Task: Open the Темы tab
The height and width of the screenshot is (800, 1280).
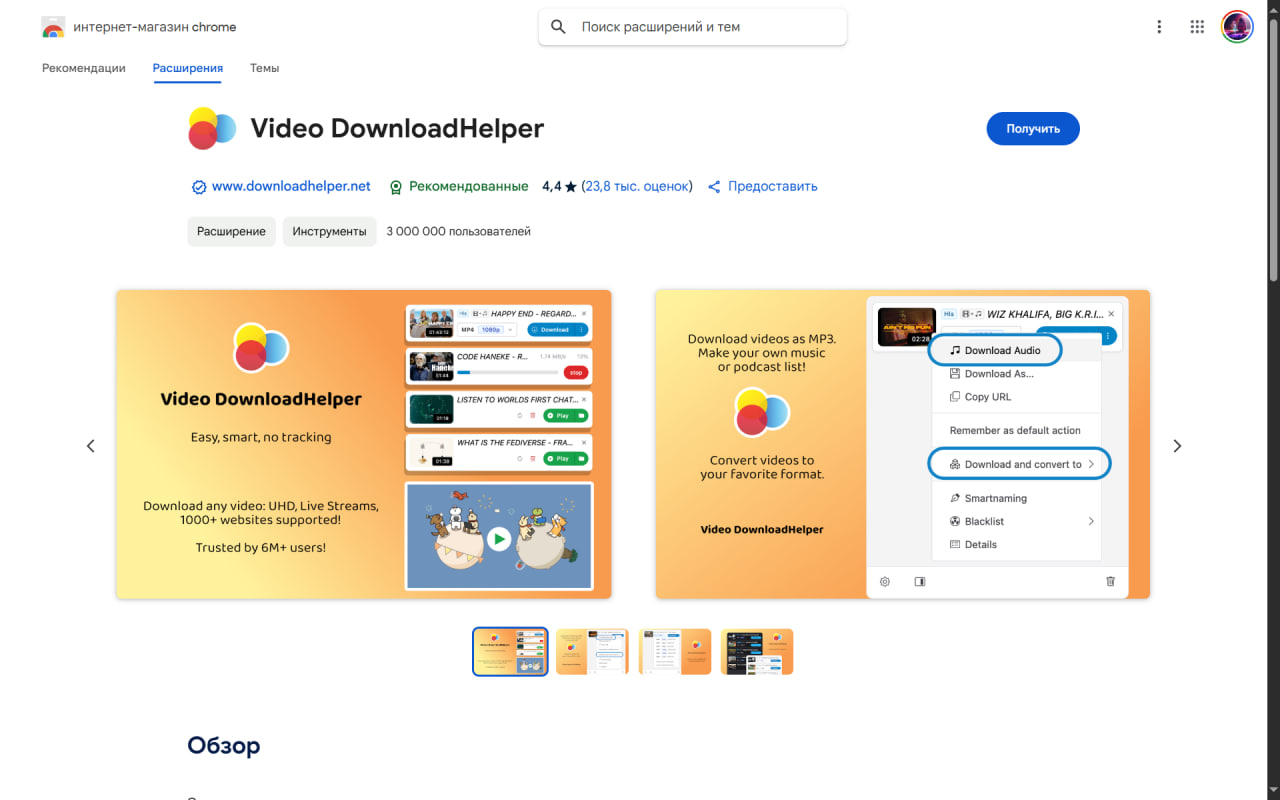Action: coord(264,68)
